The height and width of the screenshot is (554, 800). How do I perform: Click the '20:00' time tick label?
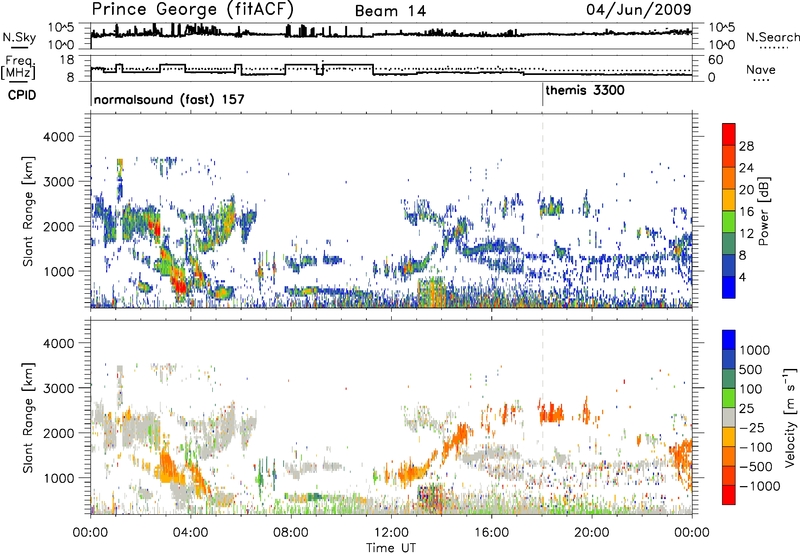[591, 533]
